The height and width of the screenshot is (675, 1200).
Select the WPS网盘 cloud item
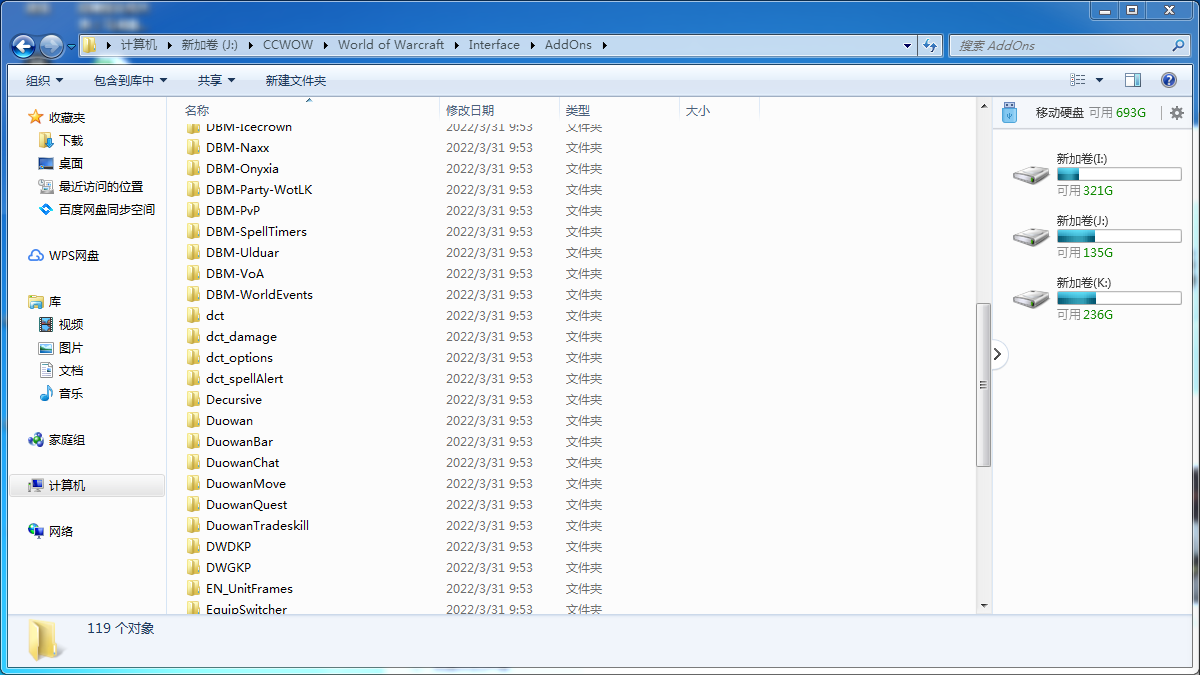(x=73, y=256)
